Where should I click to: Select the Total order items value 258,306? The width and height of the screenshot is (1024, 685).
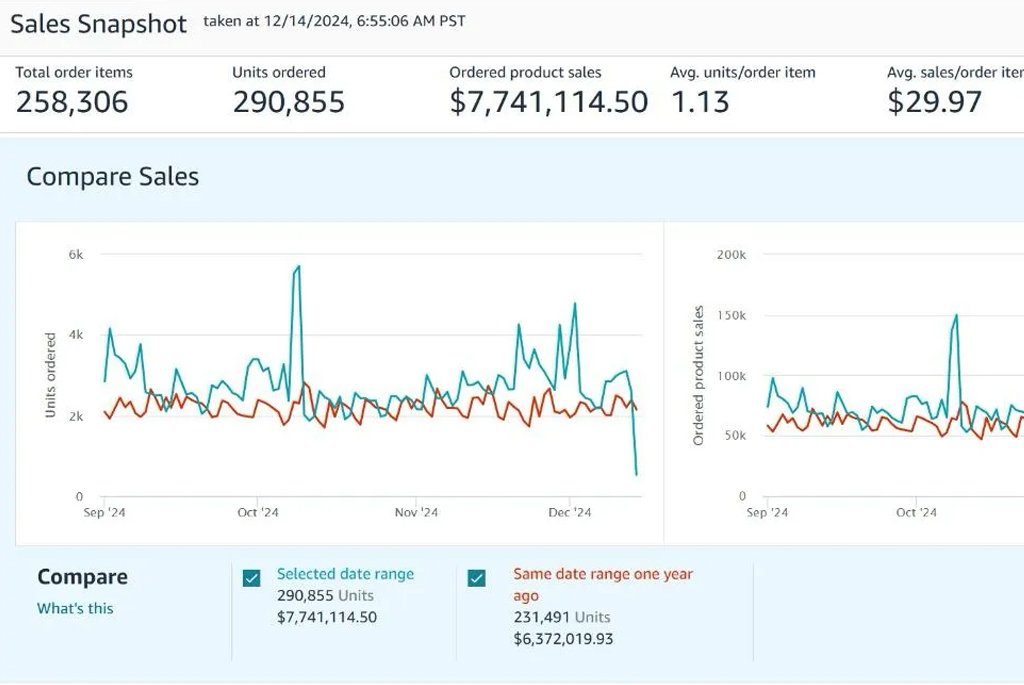72,102
